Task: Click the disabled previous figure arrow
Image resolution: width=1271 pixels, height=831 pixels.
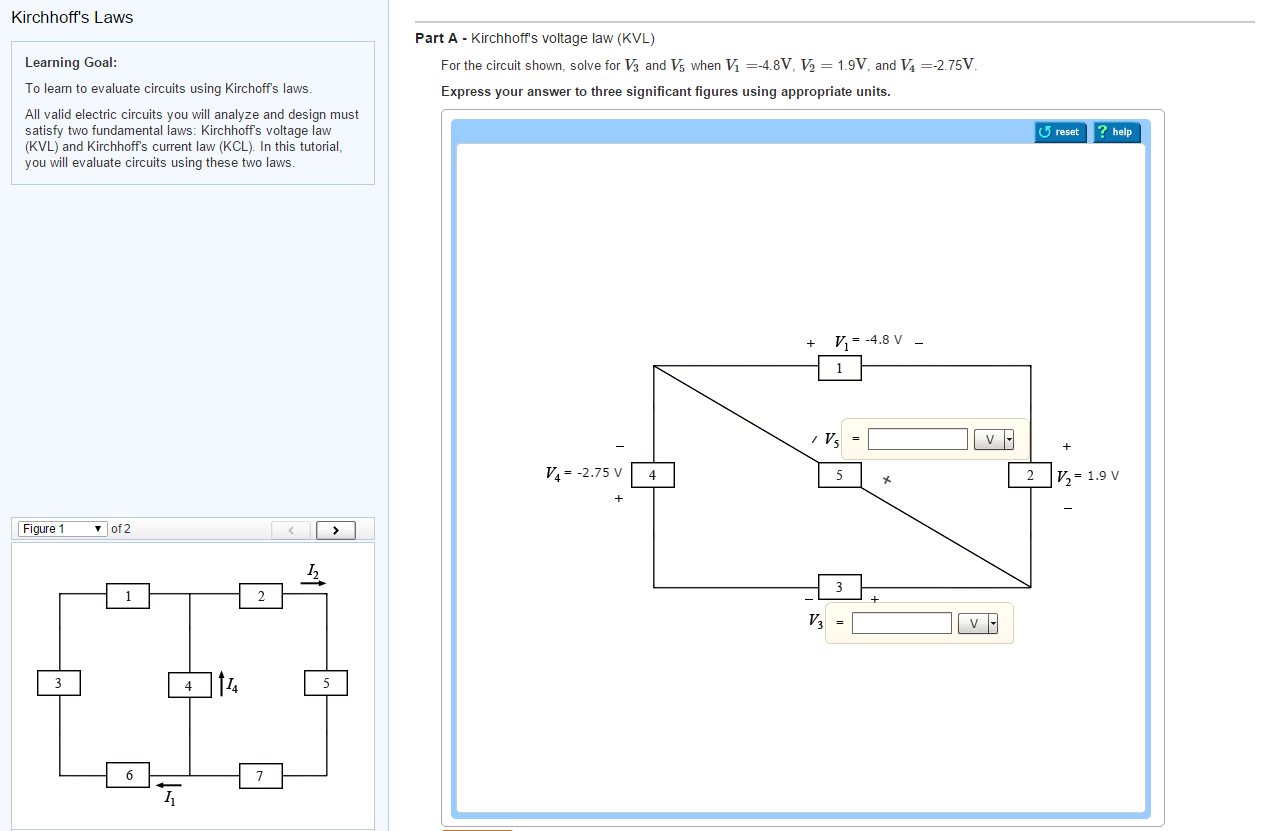Action: point(290,529)
